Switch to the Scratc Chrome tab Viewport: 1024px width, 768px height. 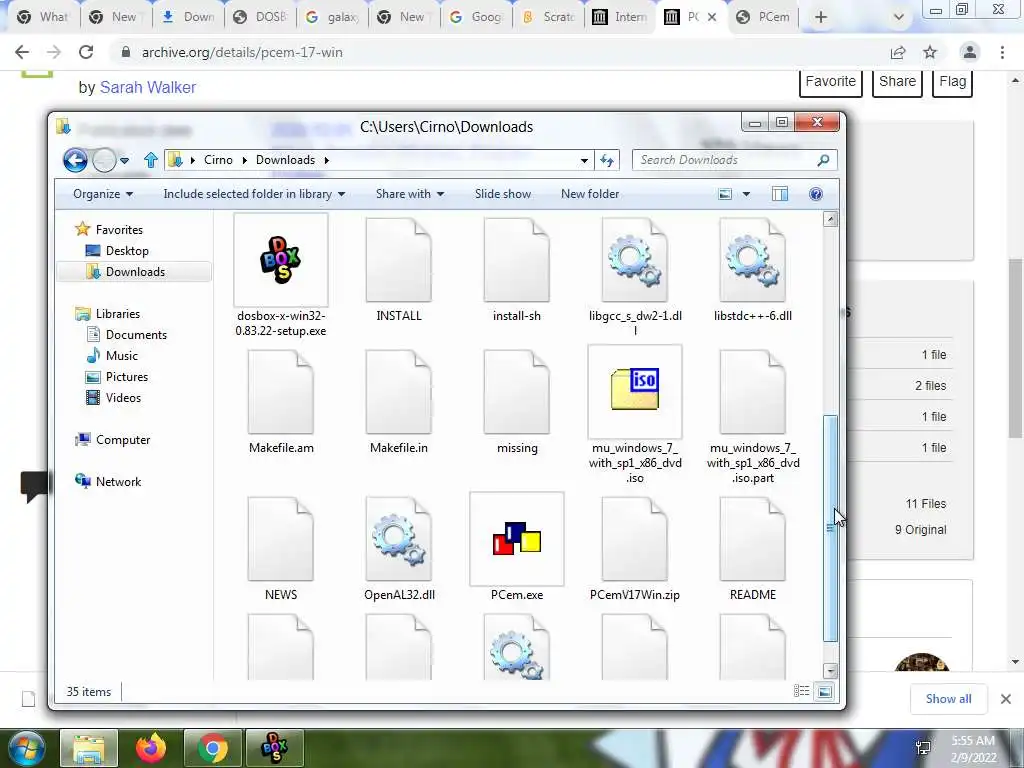coord(549,17)
